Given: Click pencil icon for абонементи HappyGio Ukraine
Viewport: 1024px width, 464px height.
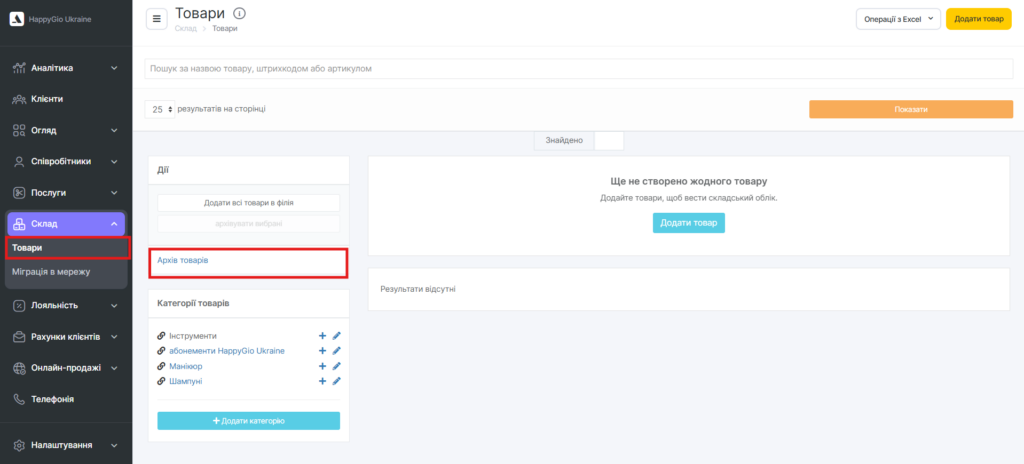Looking at the screenshot, I should click(x=337, y=351).
